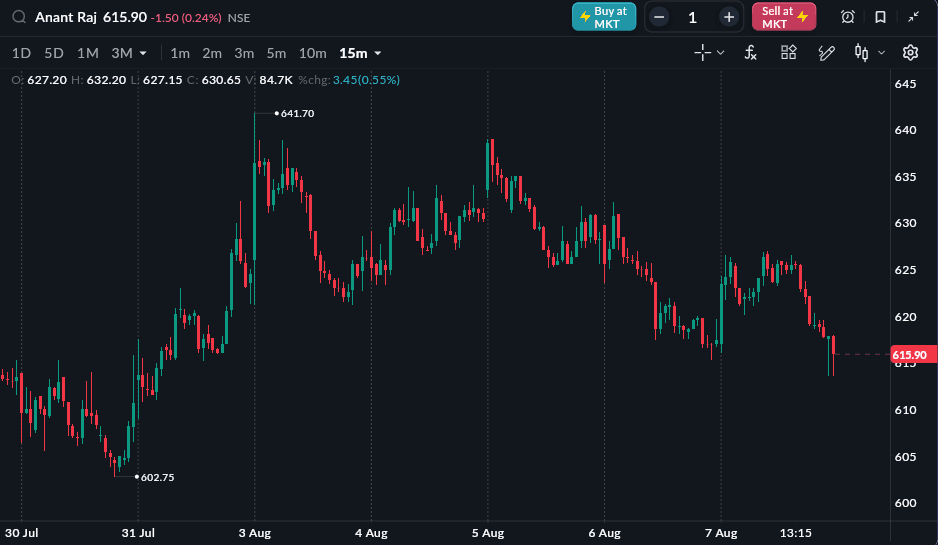938x545 pixels.
Task: Open the drawing tools pencil icon
Action: pos(826,53)
